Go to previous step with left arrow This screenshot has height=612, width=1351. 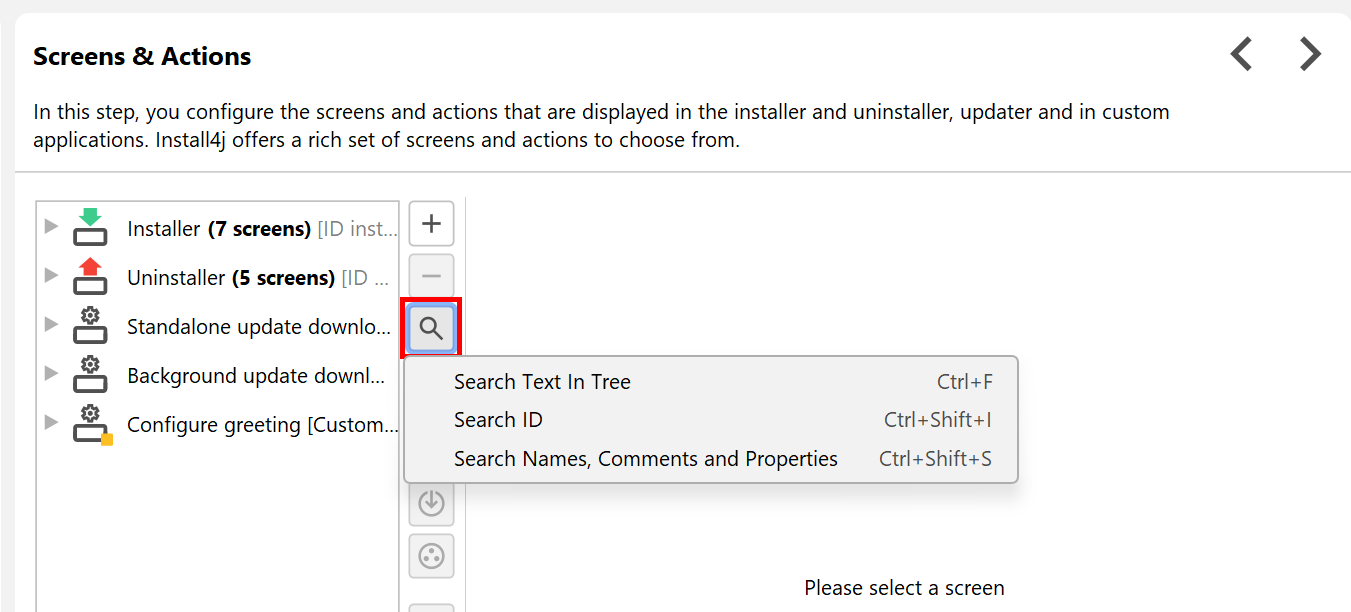(1241, 54)
